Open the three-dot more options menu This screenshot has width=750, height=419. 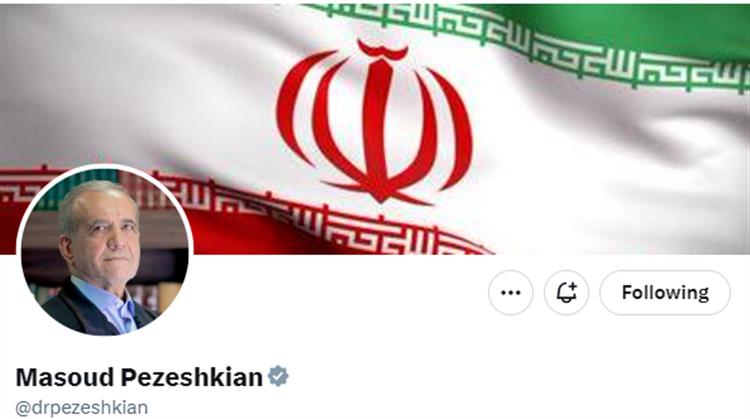point(510,292)
